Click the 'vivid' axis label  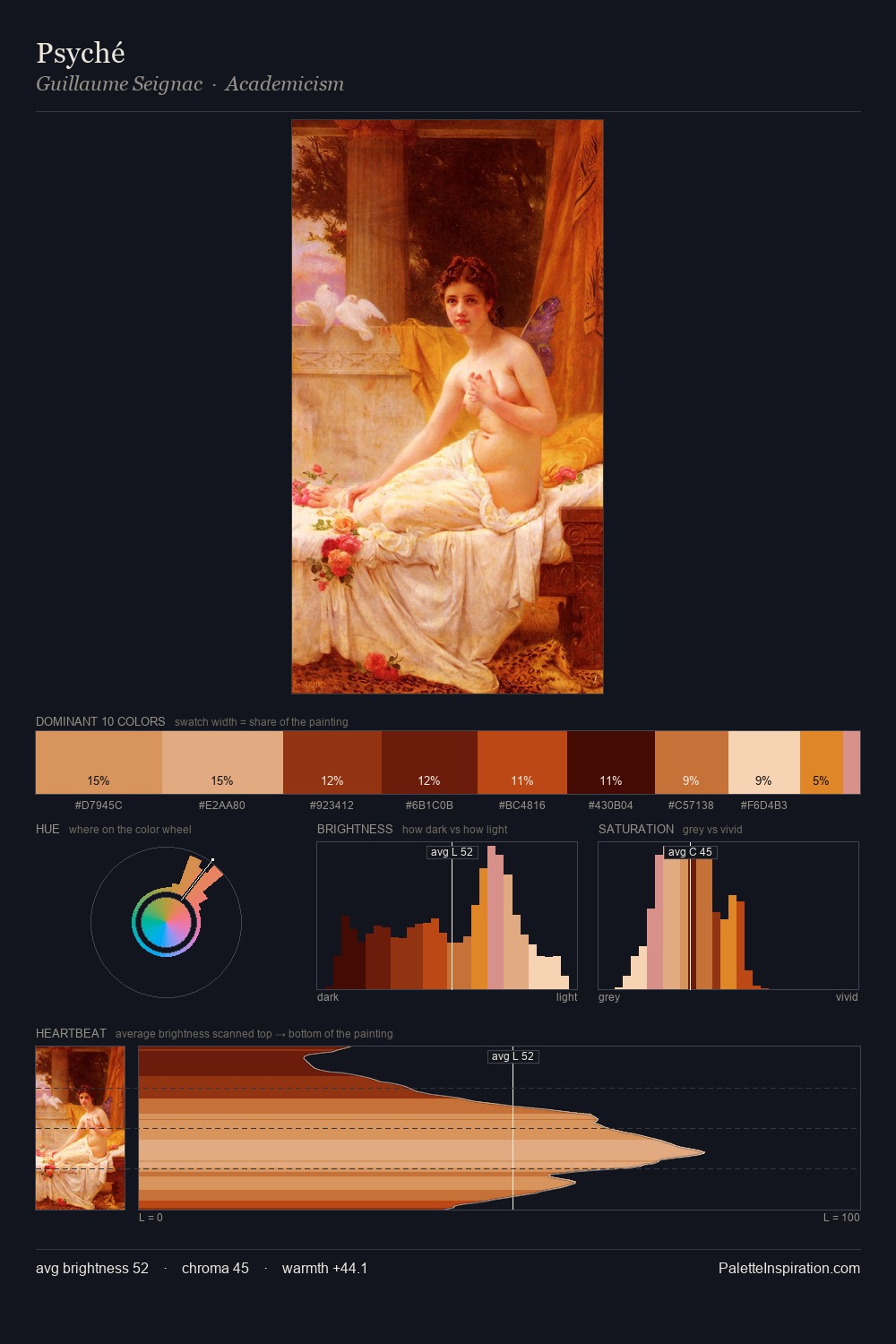pos(847,997)
